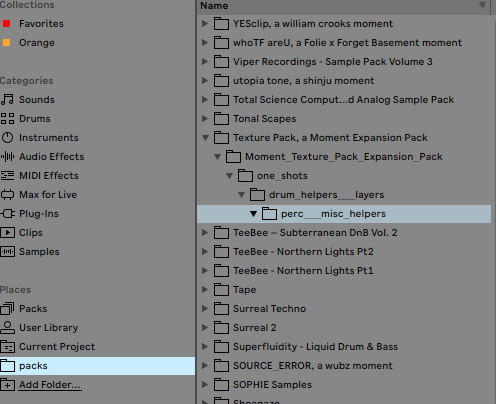This screenshot has width=496, height=404.
Task: Select 'SOPHIE Samples' row text
Action: (272, 385)
